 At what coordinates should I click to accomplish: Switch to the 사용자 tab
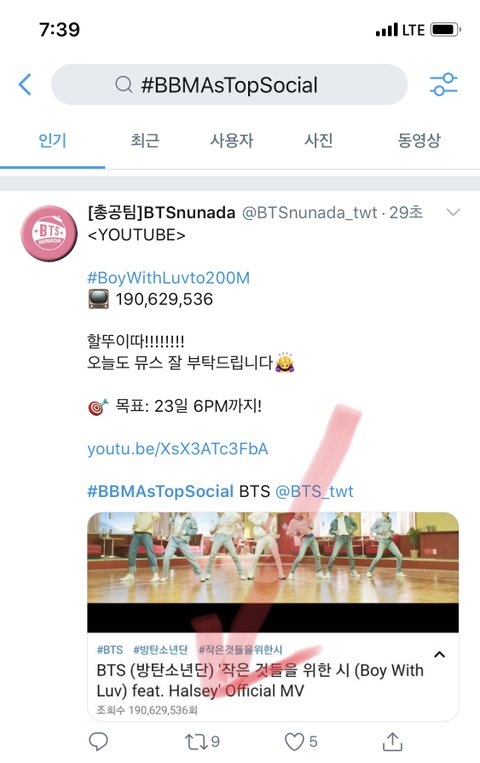(x=232, y=141)
